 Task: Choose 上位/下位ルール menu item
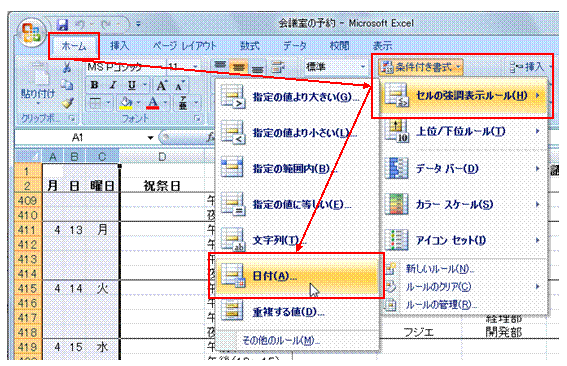pos(464,131)
